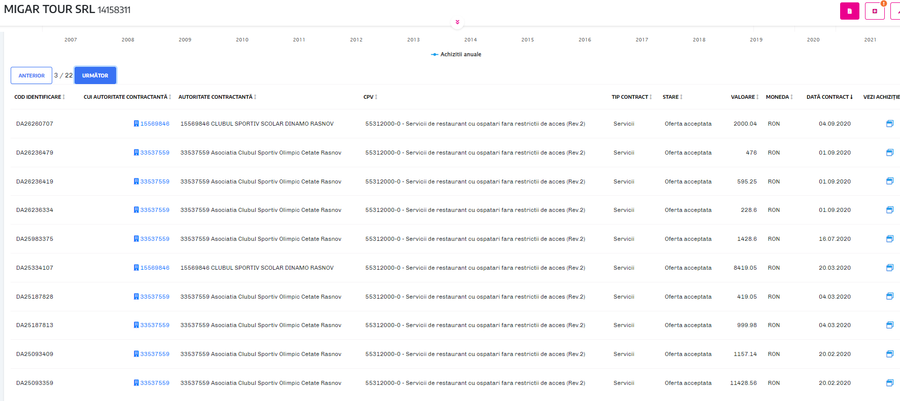Open CUI link 33537559 in DA26236419 row
The image size is (900, 401).
[152, 181]
